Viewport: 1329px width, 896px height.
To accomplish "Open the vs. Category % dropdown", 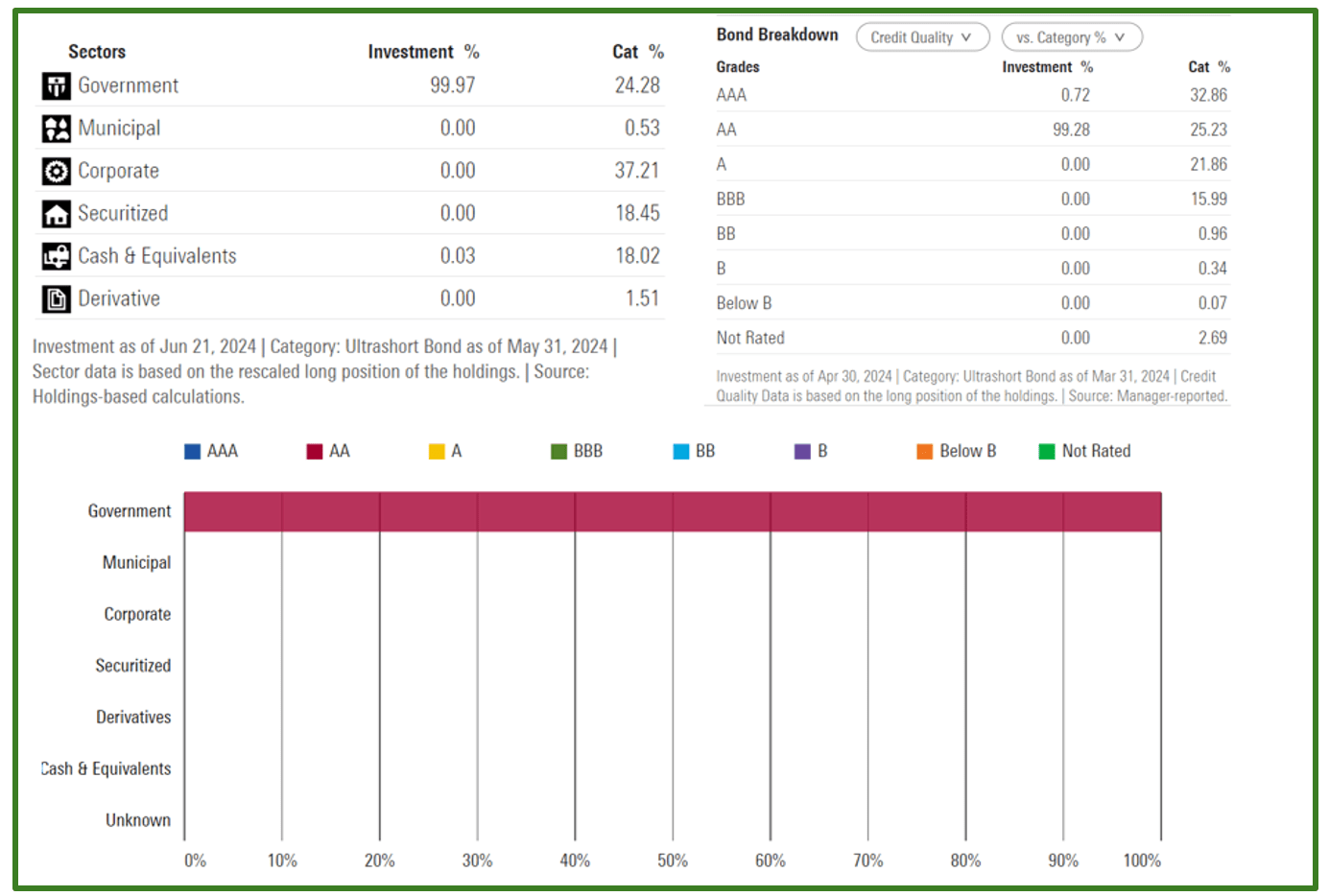I will tap(1071, 36).
